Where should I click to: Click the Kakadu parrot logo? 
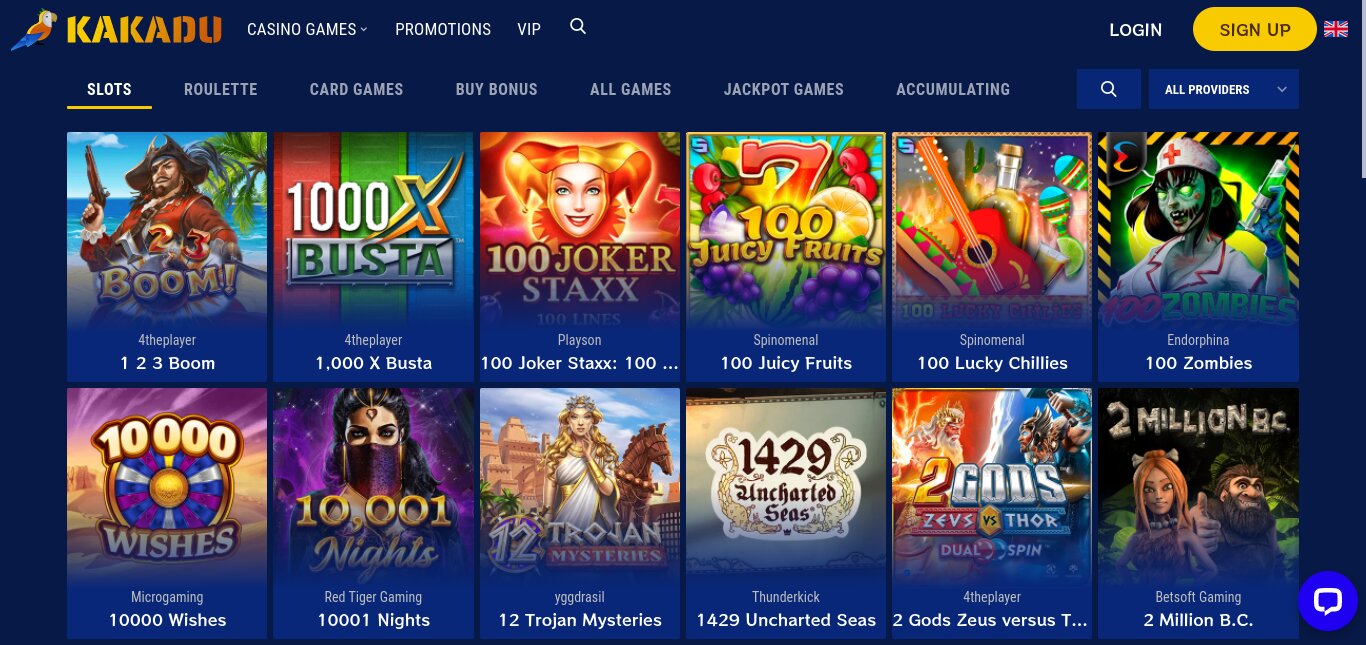pyautogui.click(x=116, y=29)
